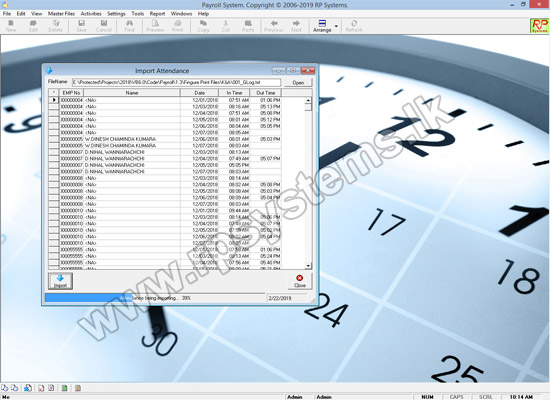Click the Refresh toolbar icon

(354, 26)
